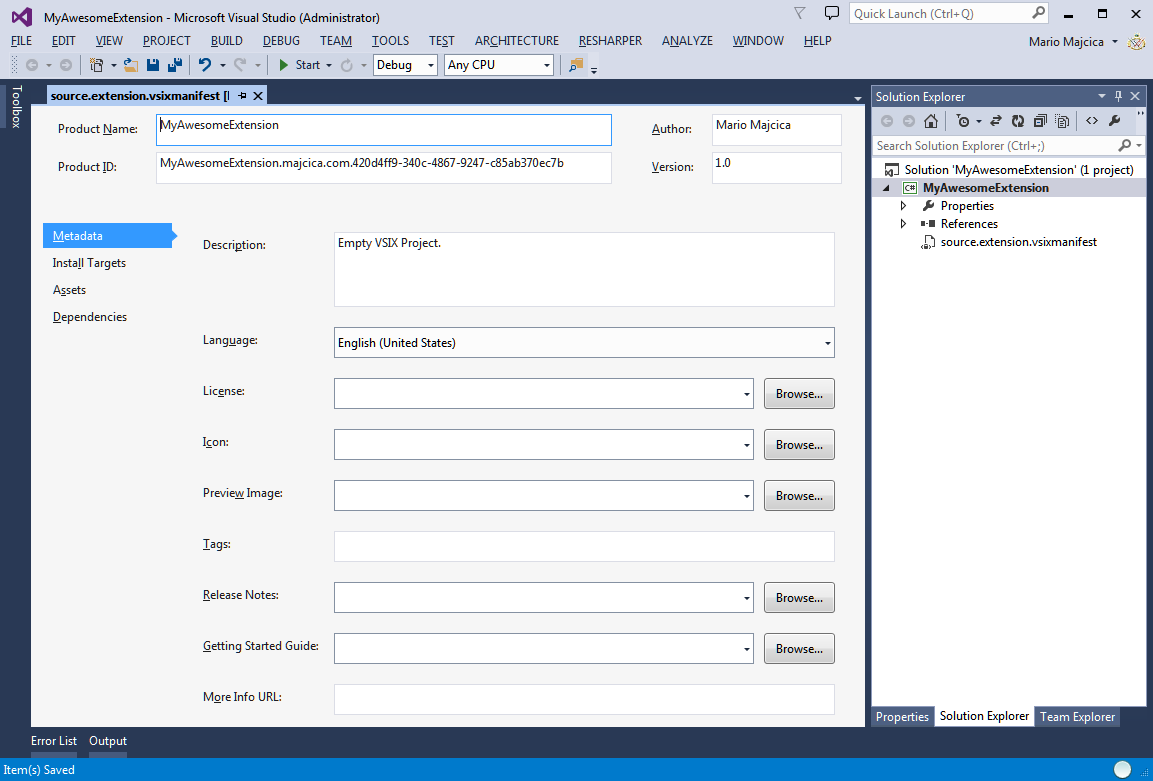This screenshot has height=781, width=1153.
Task: Switch to the Team Explorer tab
Action: point(1077,716)
